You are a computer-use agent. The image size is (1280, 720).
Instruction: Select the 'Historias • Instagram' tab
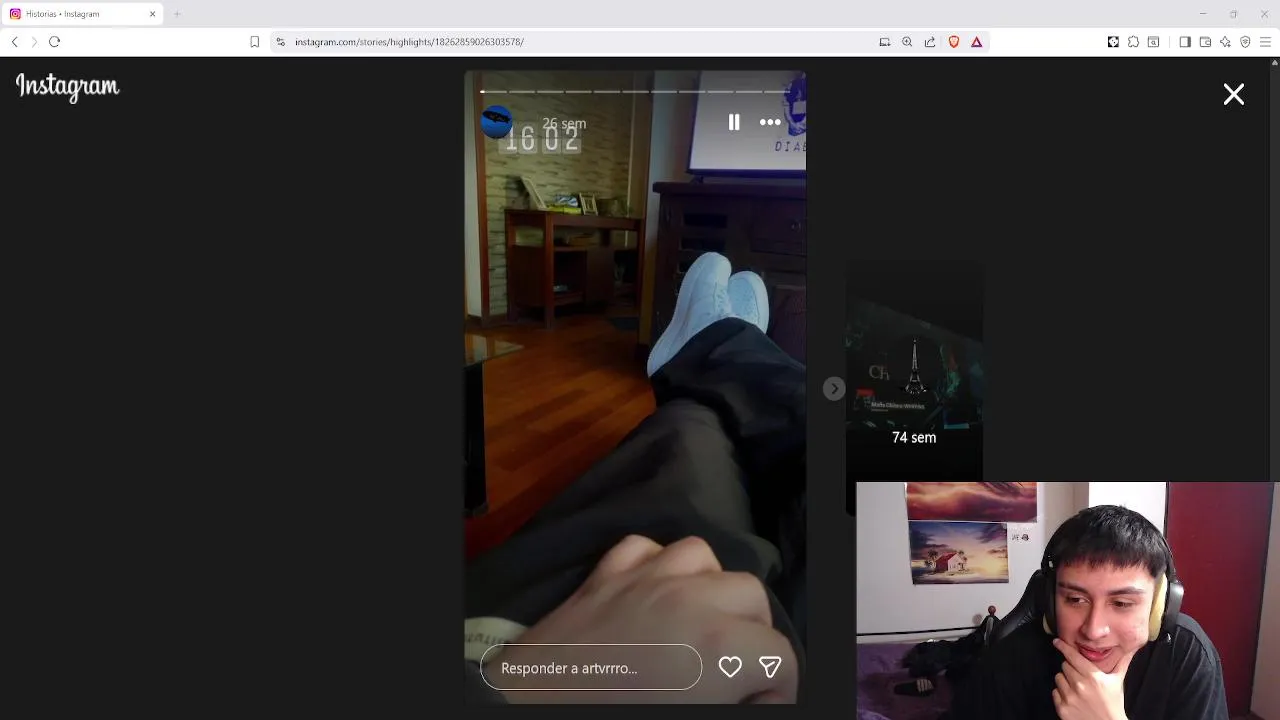[84, 14]
